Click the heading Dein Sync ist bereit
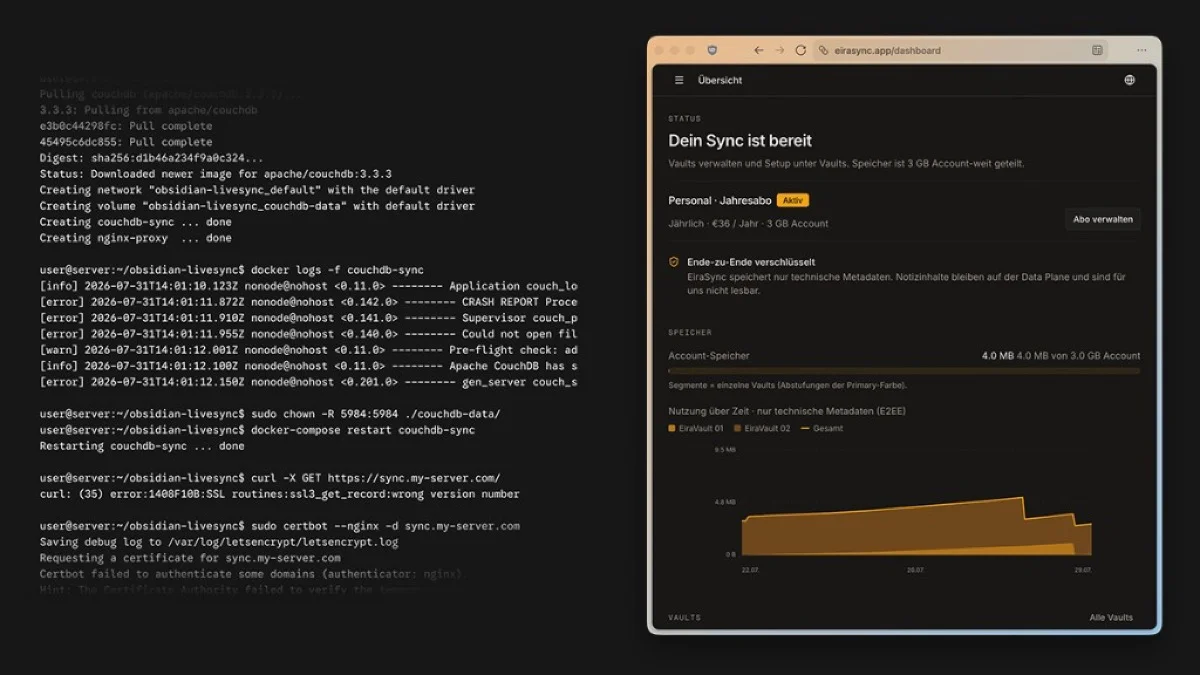Image resolution: width=1200 pixels, height=675 pixels. click(740, 141)
